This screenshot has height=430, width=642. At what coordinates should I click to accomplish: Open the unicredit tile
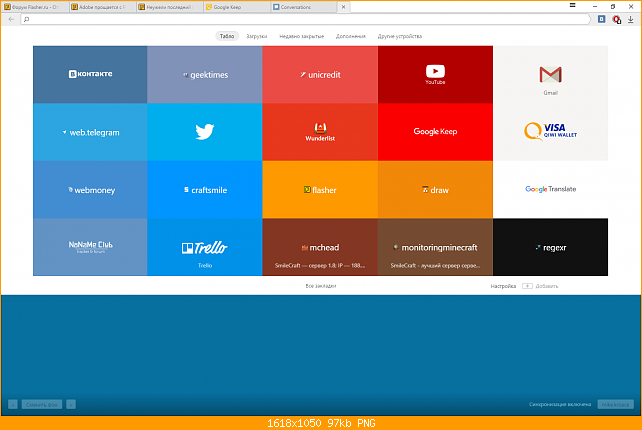coord(320,75)
